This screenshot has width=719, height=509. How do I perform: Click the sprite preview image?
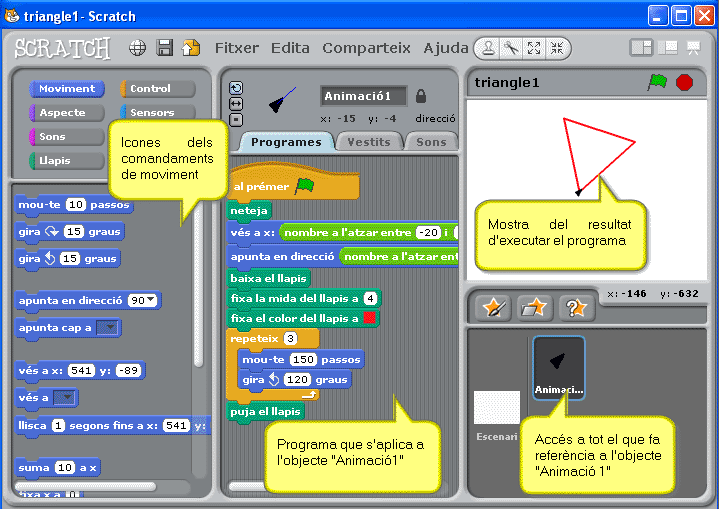tap(282, 100)
